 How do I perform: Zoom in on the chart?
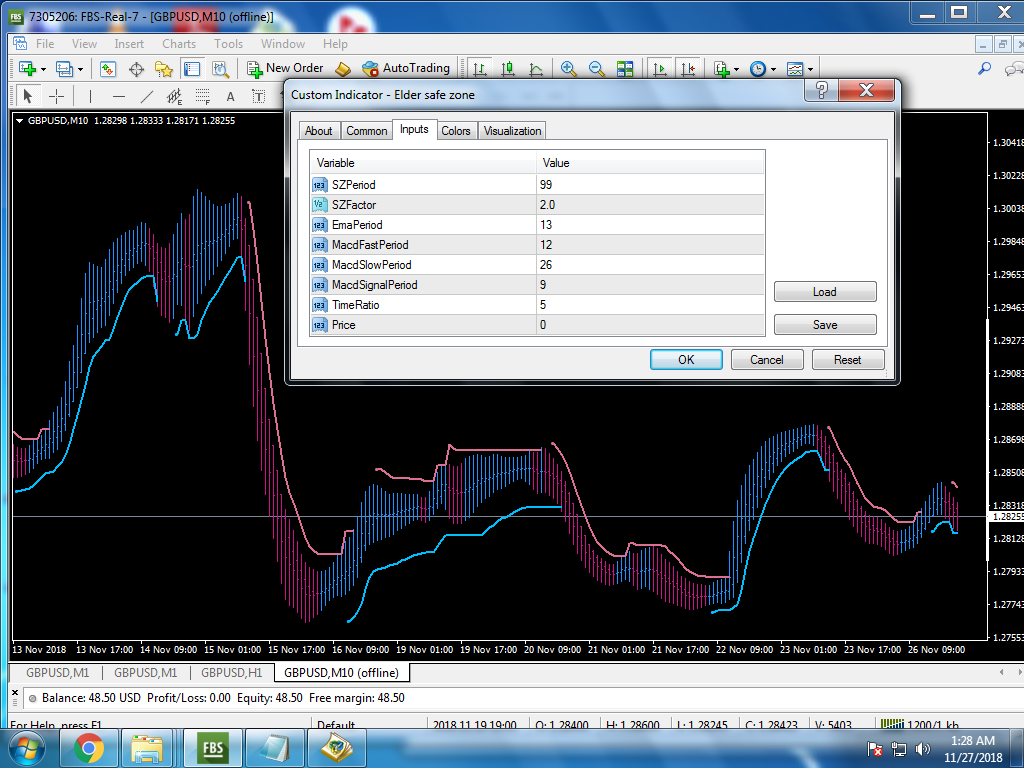click(x=569, y=68)
